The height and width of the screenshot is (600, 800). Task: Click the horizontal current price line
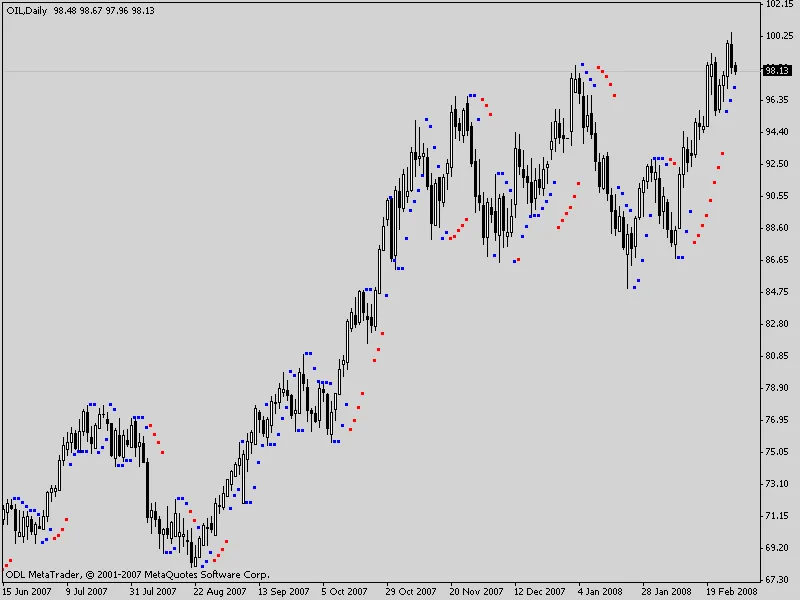pos(400,71)
